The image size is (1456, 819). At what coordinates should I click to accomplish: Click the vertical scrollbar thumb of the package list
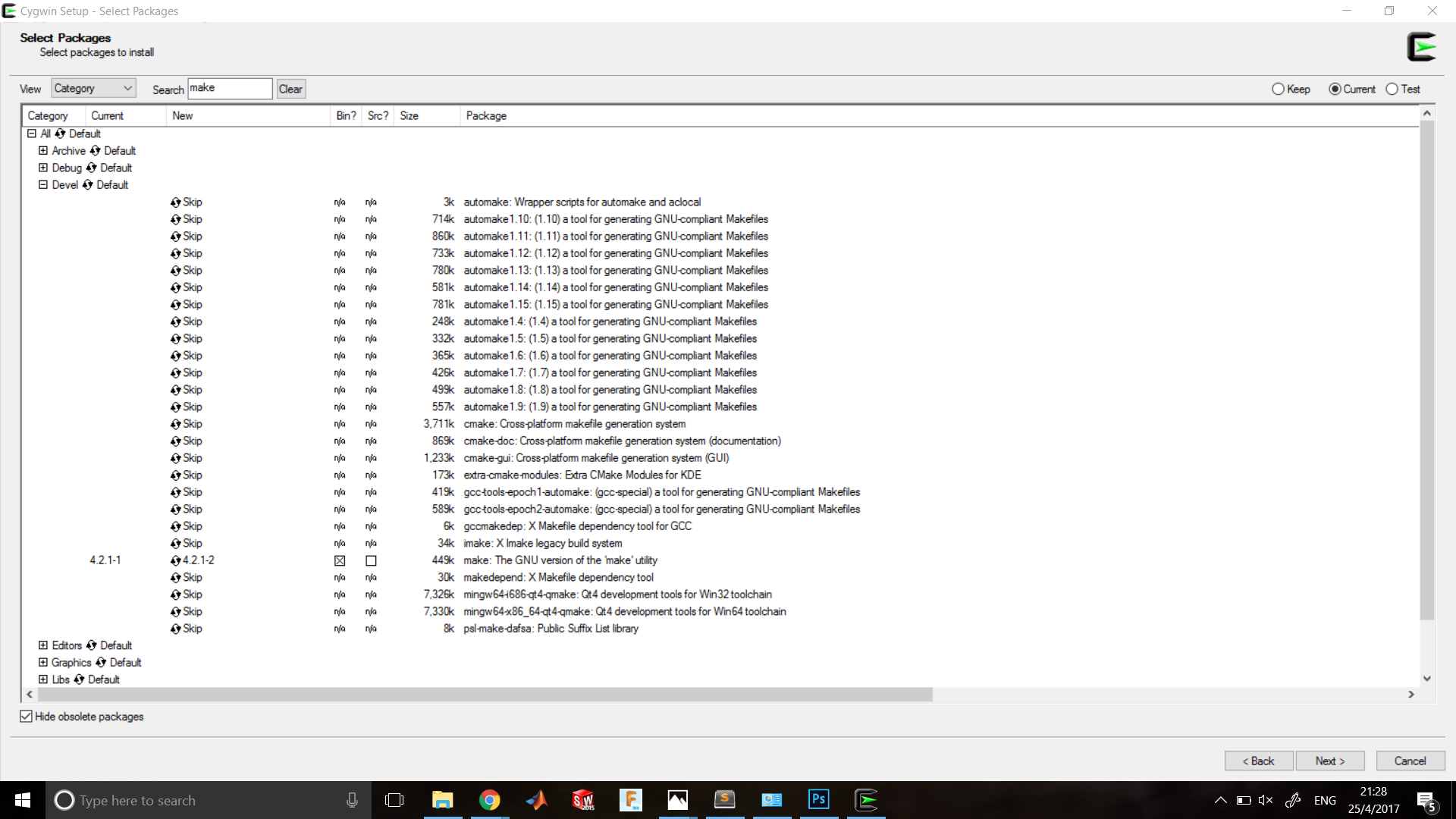(1426, 370)
